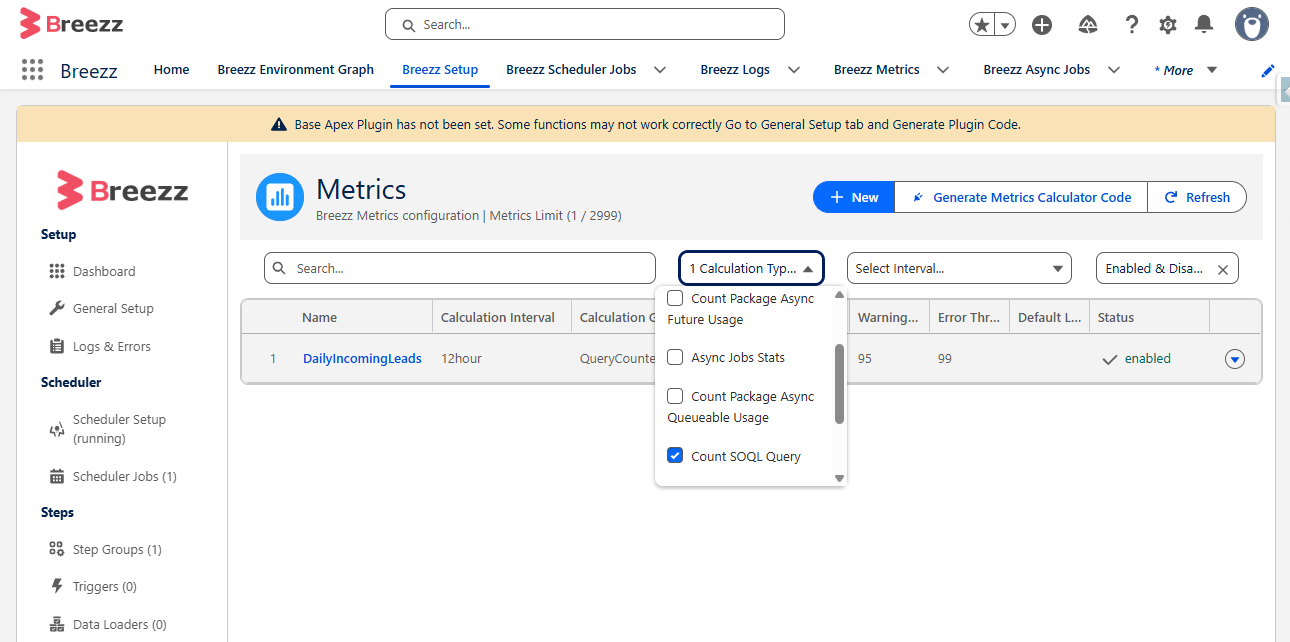
Task: Open Scheduler Setup (running) item
Action: (108, 429)
